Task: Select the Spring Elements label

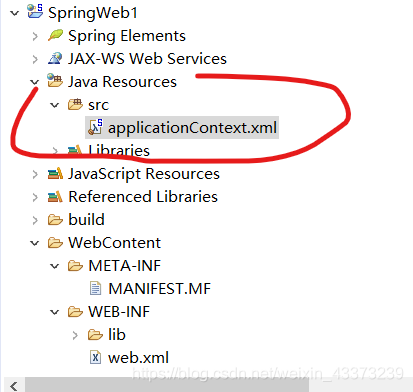Action: (x=127, y=36)
